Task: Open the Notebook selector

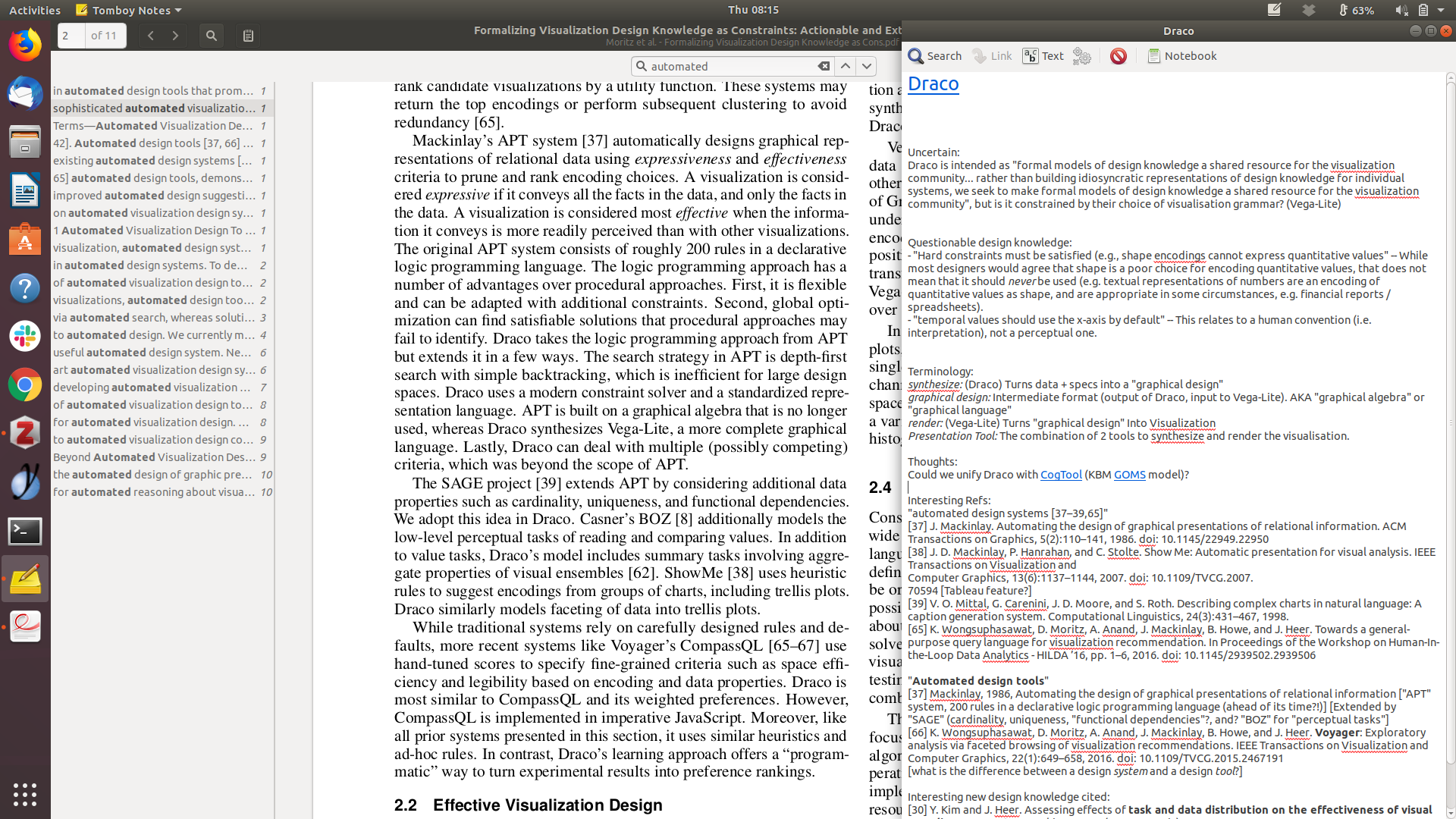Action: tap(1181, 56)
